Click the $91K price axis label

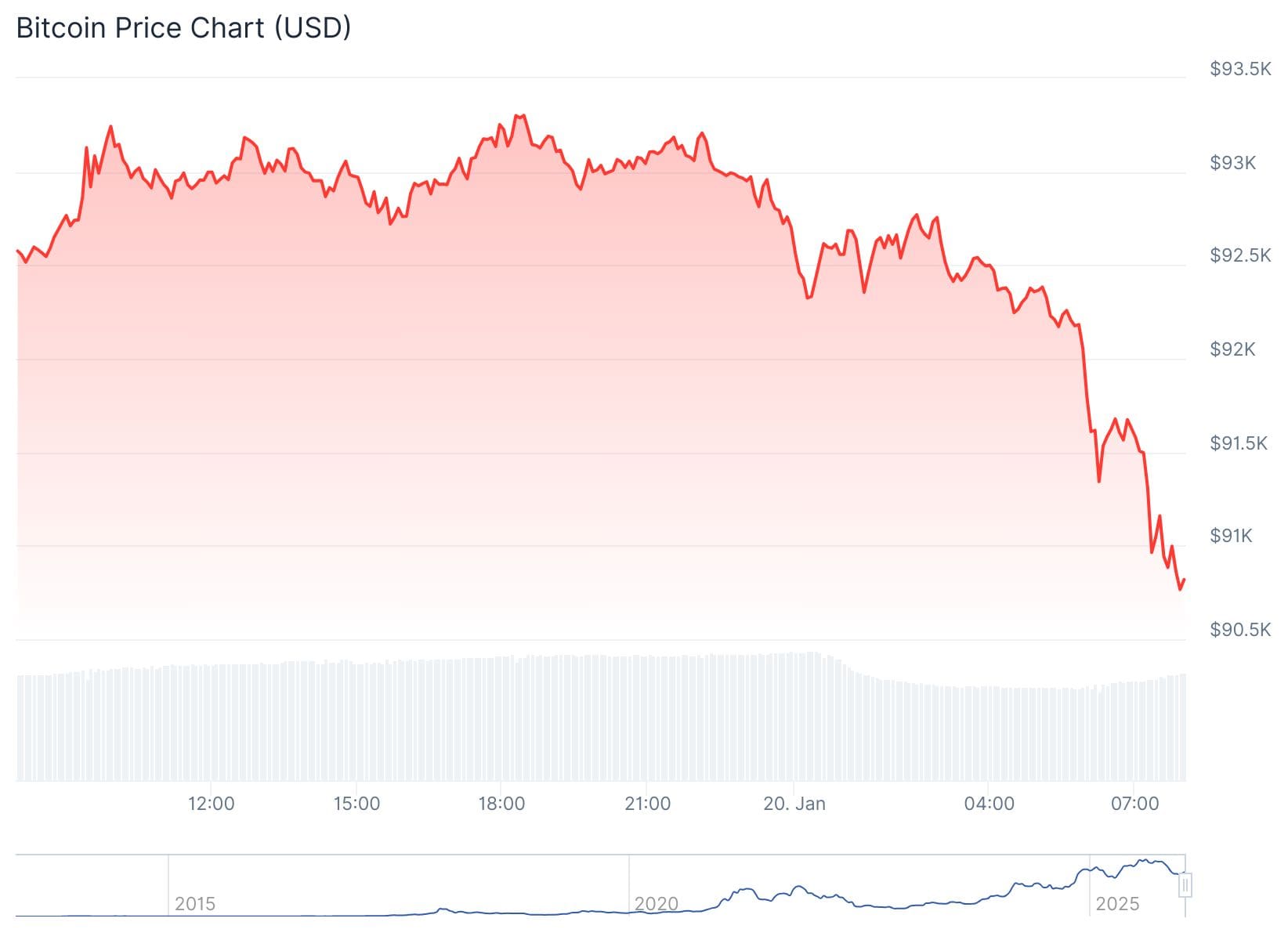point(1232,536)
